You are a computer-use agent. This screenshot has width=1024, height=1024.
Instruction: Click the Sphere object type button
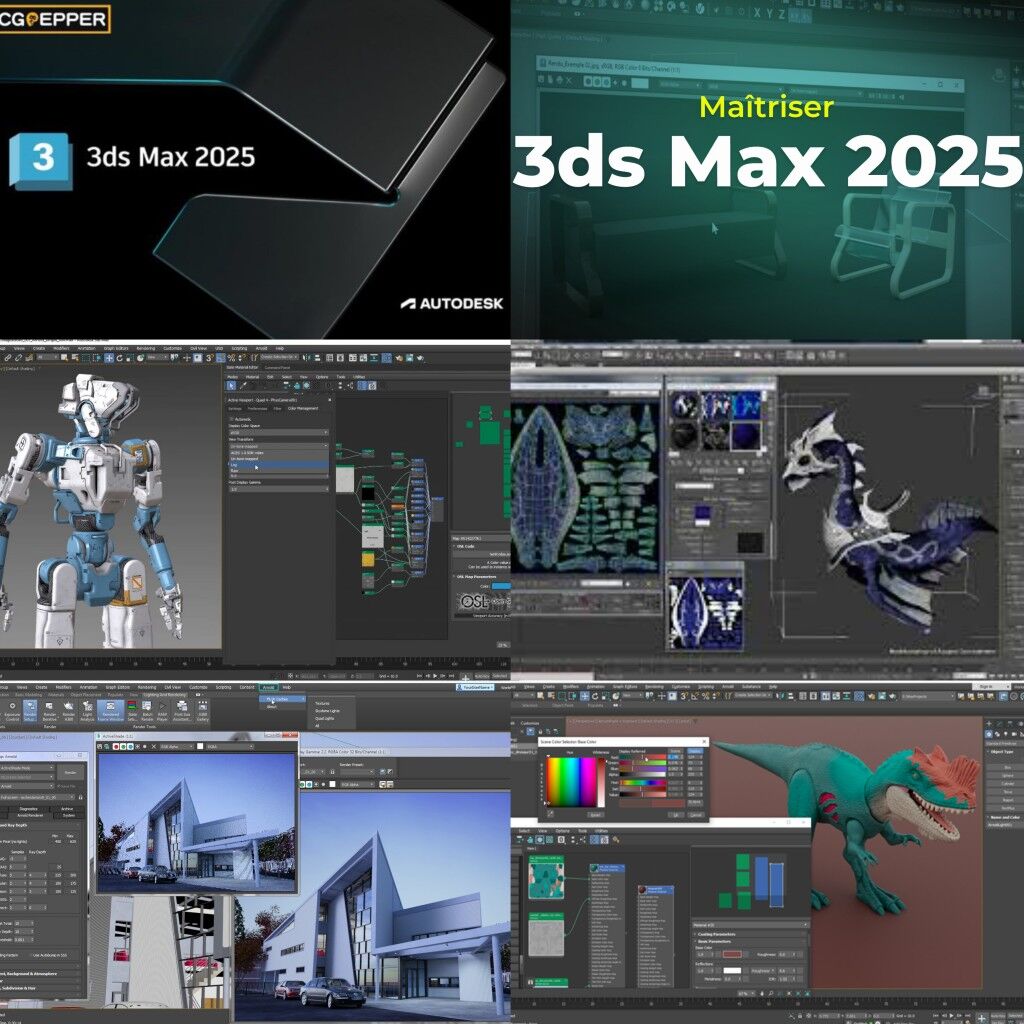[1007, 775]
